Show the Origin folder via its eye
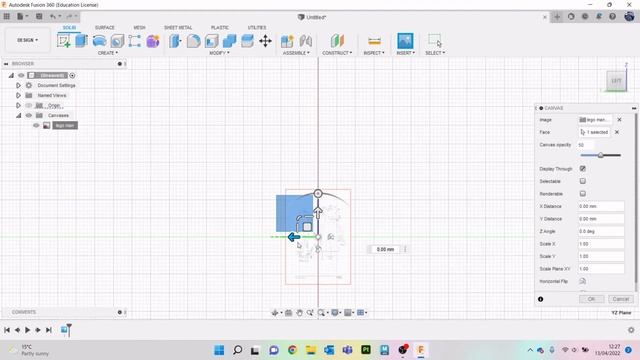The image size is (640, 360). 29,105
